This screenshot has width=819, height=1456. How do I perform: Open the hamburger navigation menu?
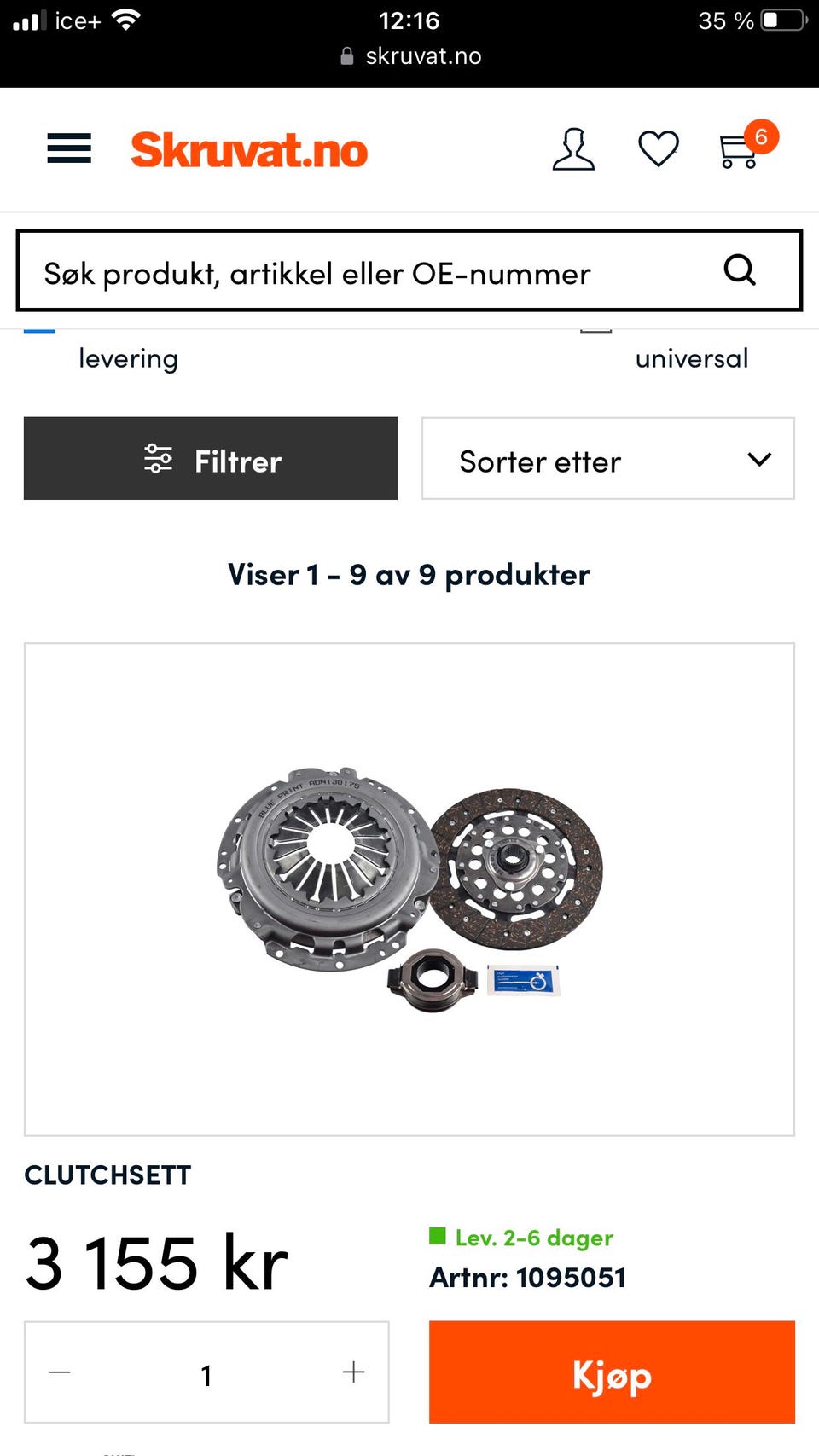pyautogui.click(x=69, y=148)
